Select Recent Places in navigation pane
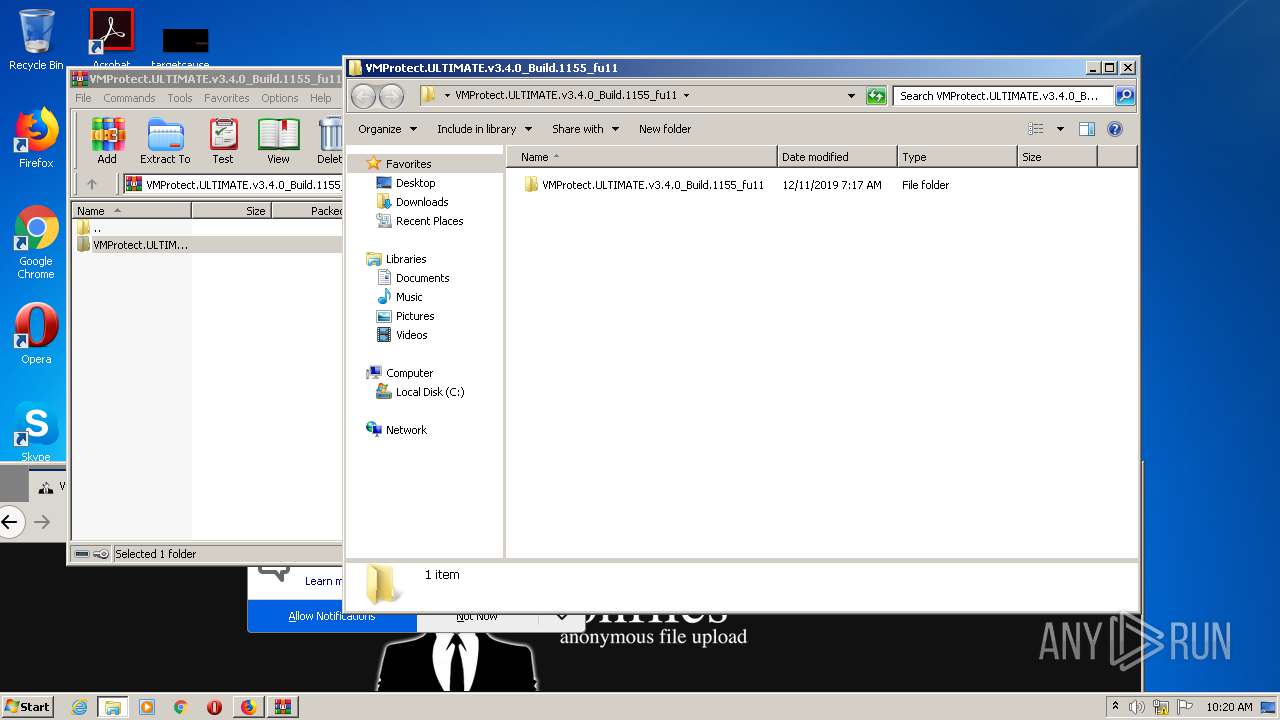The width and height of the screenshot is (1280, 720). point(429,221)
